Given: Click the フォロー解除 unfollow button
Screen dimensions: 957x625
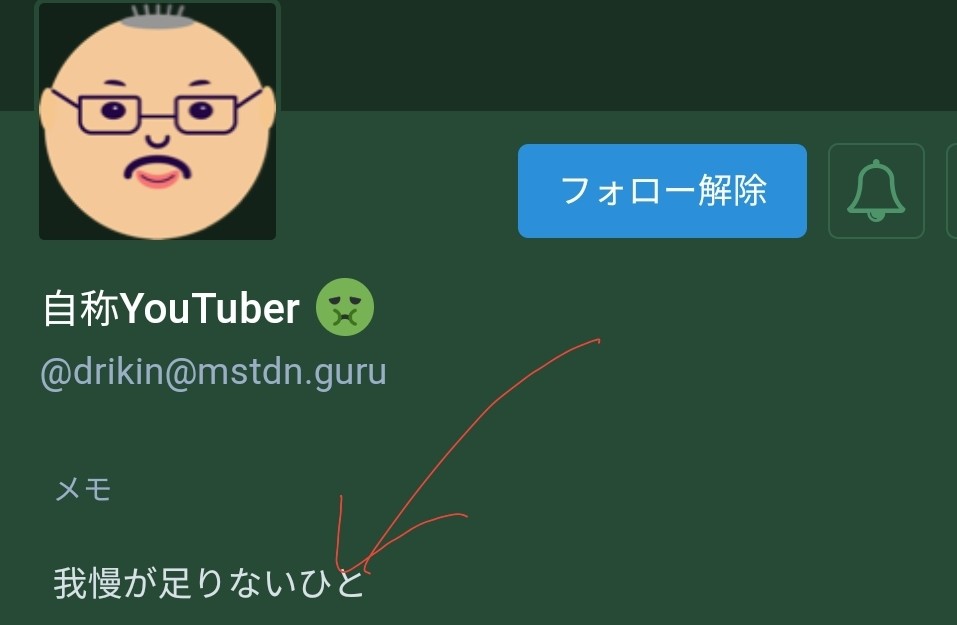Looking at the screenshot, I should click(662, 191).
